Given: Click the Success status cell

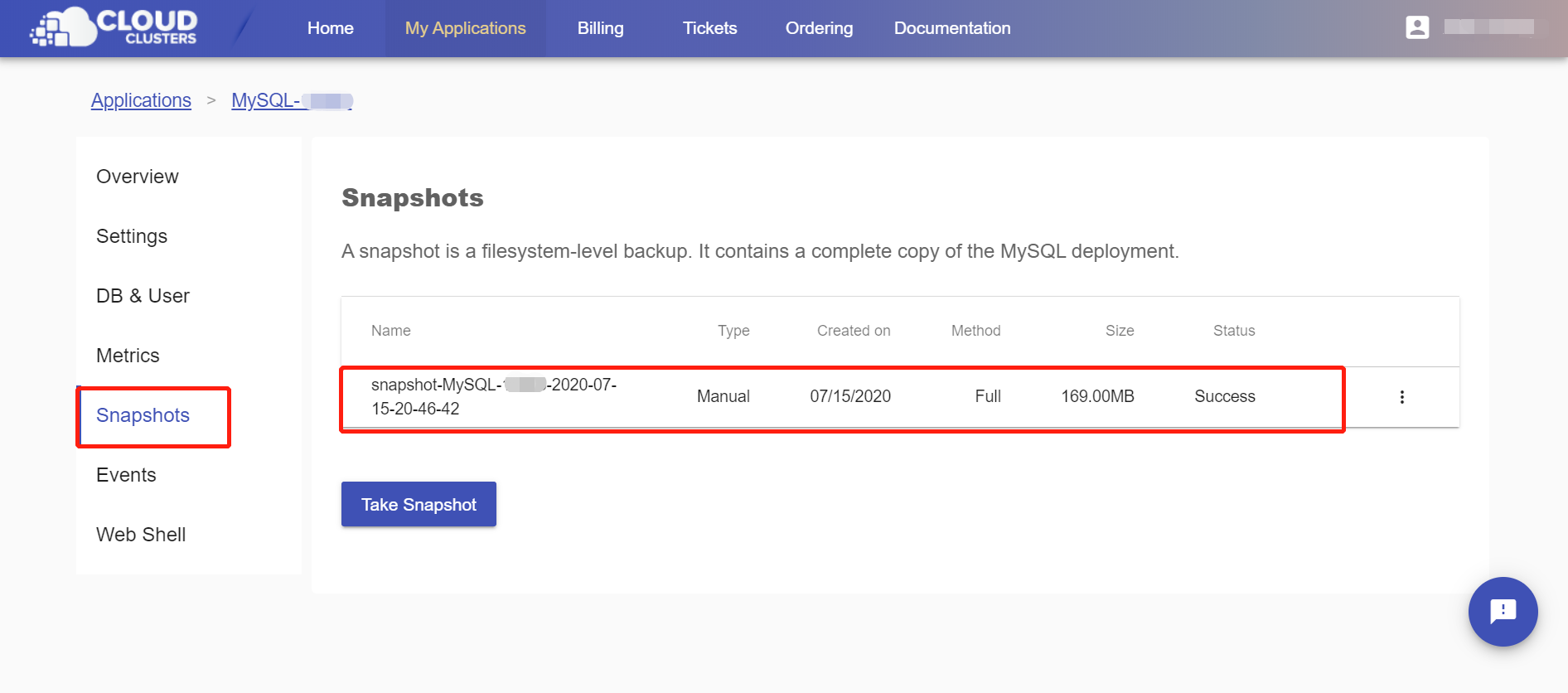Looking at the screenshot, I should click(1225, 396).
